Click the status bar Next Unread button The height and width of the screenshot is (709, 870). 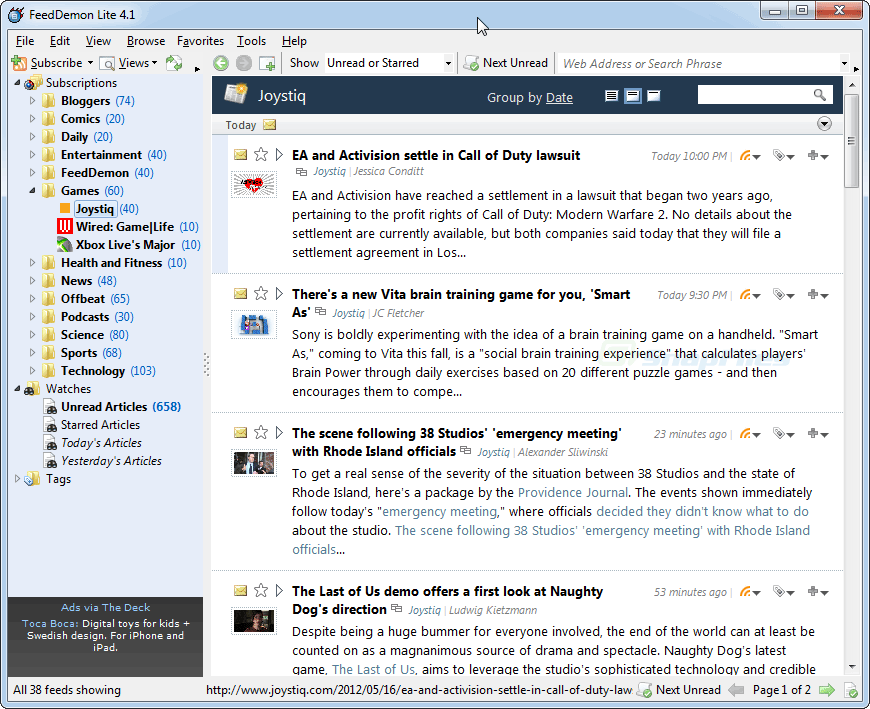(x=679, y=690)
